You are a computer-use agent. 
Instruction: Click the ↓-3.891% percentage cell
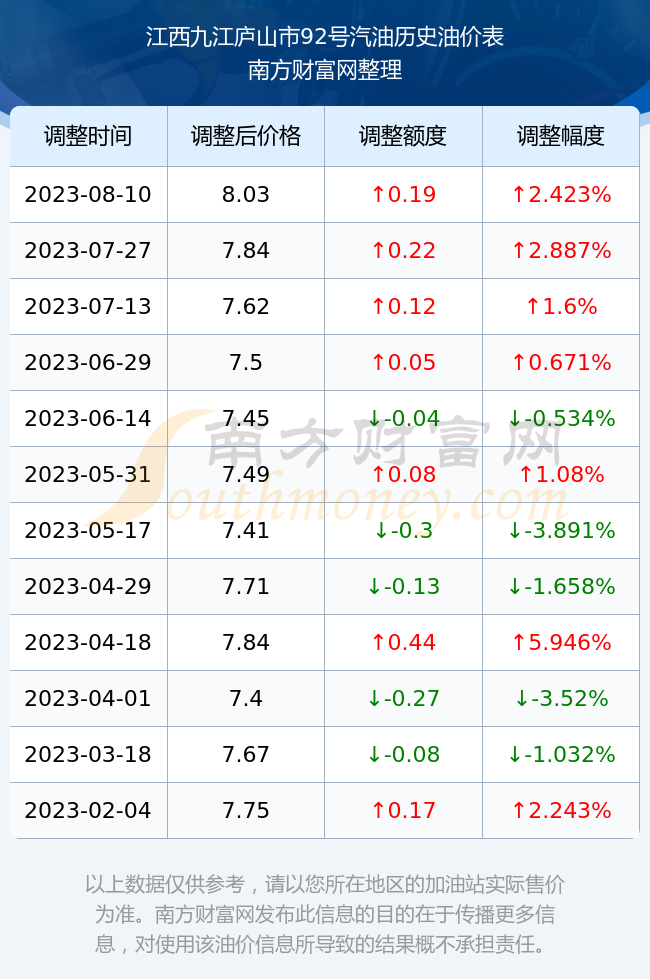click(561, 531)
